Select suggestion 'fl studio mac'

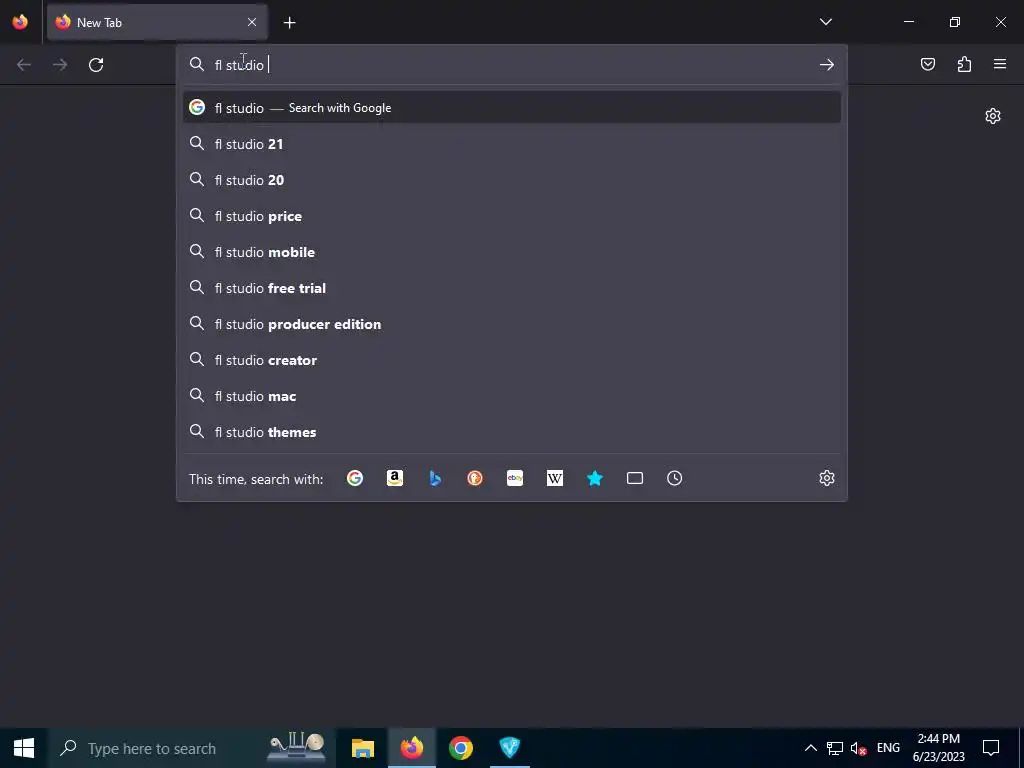[x=512, y=396]
